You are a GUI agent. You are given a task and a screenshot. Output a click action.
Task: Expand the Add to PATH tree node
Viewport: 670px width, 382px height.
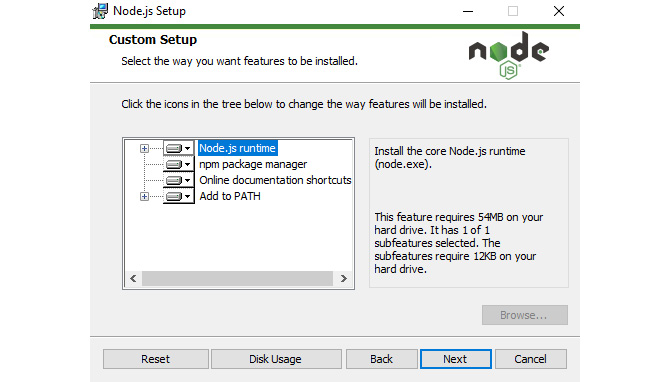(x=144, y=197)
